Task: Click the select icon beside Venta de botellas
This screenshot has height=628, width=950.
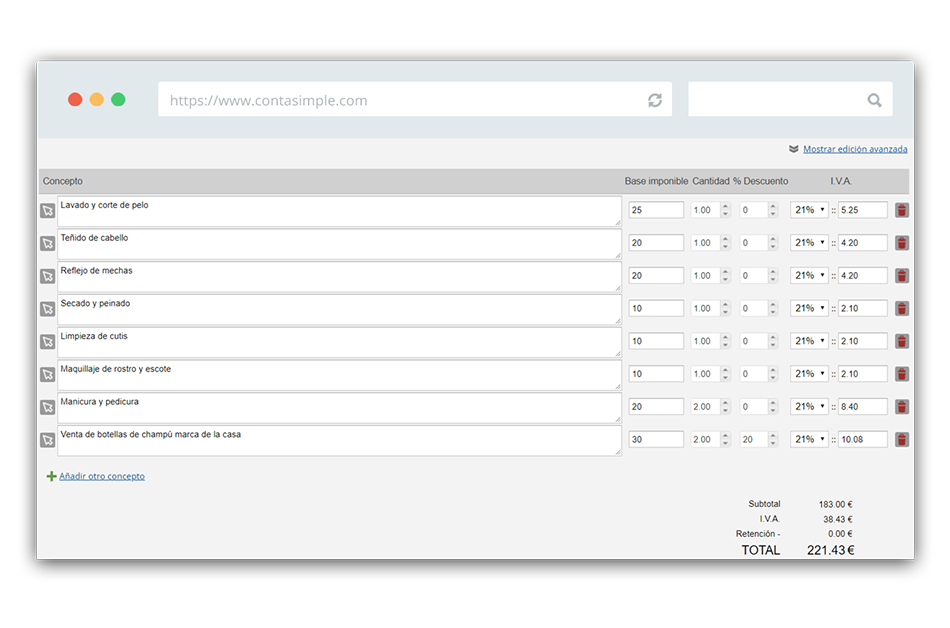Action: point(47,440)
